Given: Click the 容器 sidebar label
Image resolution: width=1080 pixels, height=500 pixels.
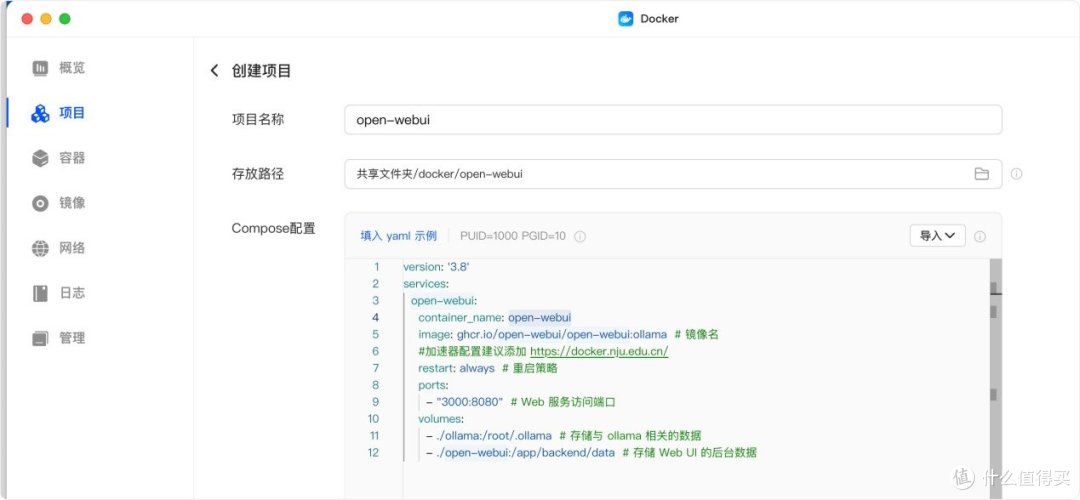Looking at the screenshot, I should coord(72,158).
